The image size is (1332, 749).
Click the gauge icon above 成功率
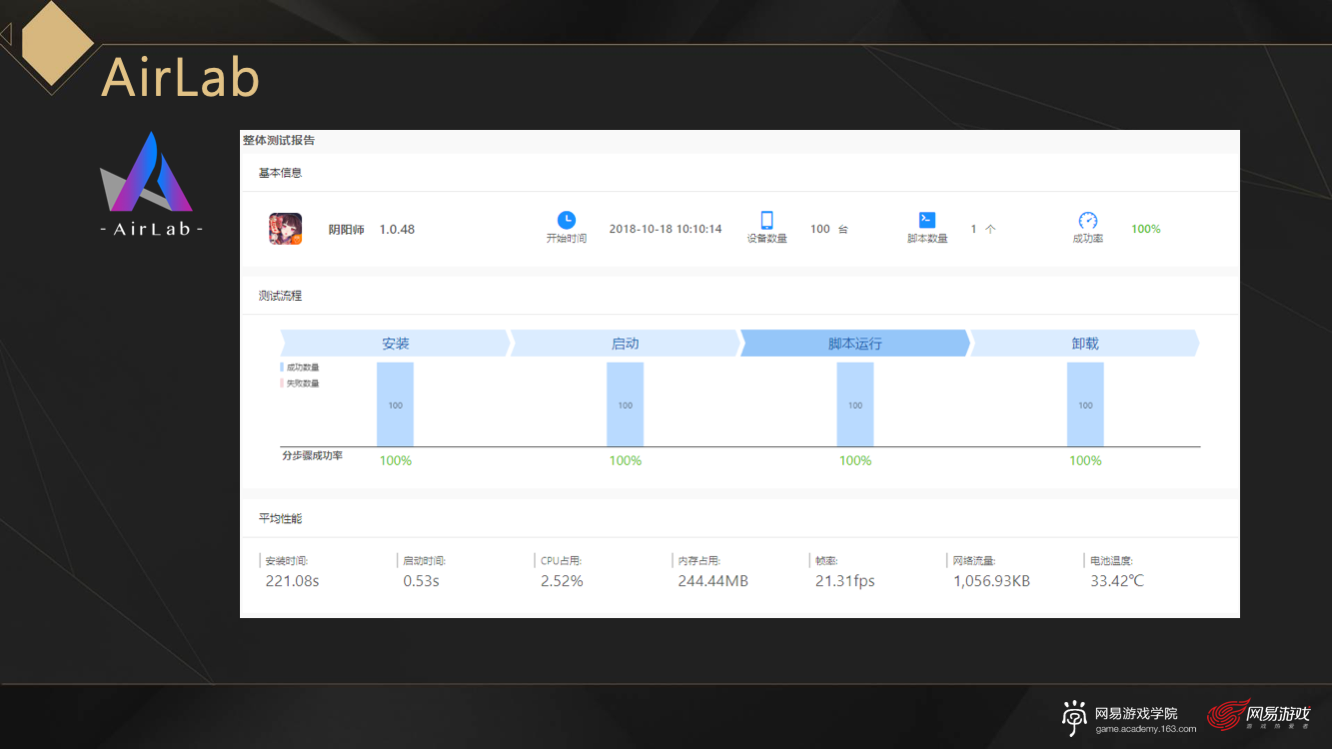[x=1088, y=220]
